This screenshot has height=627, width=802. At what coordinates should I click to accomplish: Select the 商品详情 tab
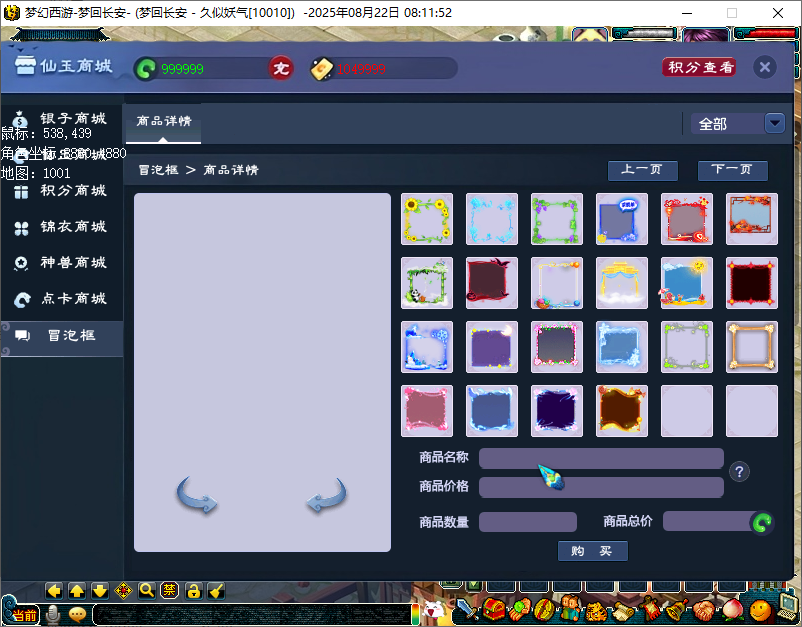pos(164,121)
